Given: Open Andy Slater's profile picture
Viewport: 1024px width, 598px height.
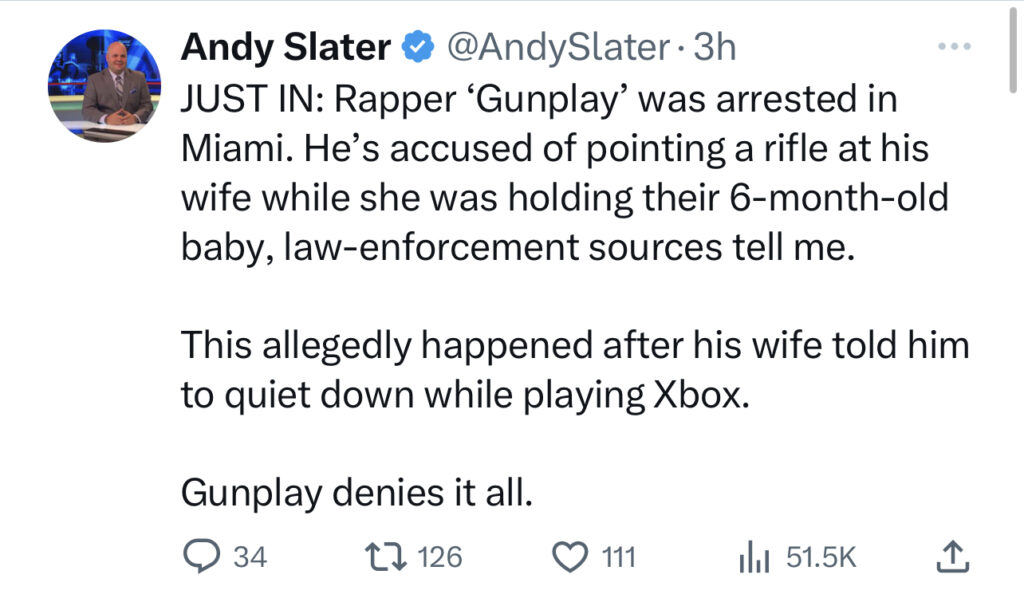Looking at the screenshot, I should coord(104,86).
